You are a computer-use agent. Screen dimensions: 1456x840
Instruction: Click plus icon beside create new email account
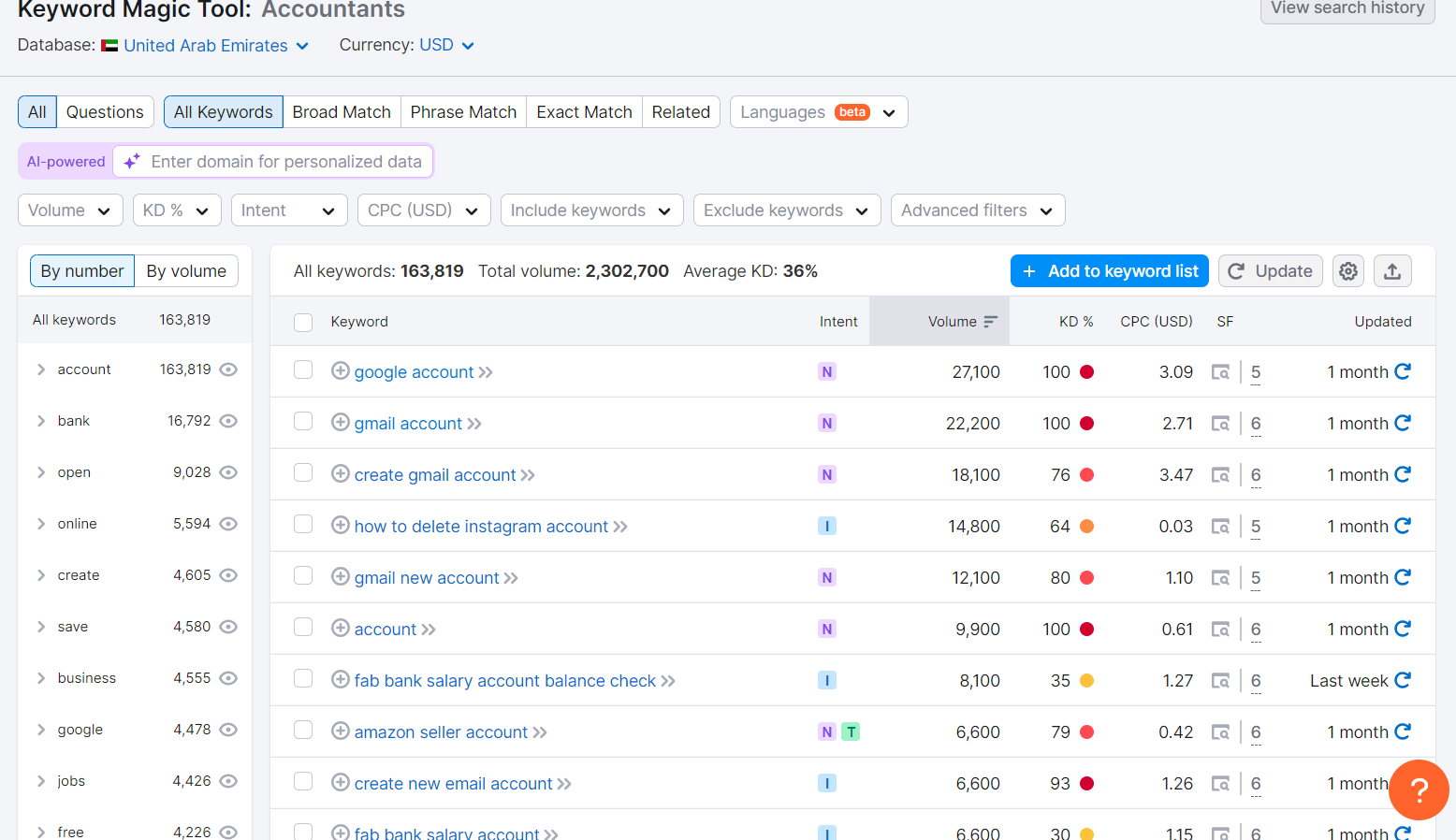click(341, 782)
